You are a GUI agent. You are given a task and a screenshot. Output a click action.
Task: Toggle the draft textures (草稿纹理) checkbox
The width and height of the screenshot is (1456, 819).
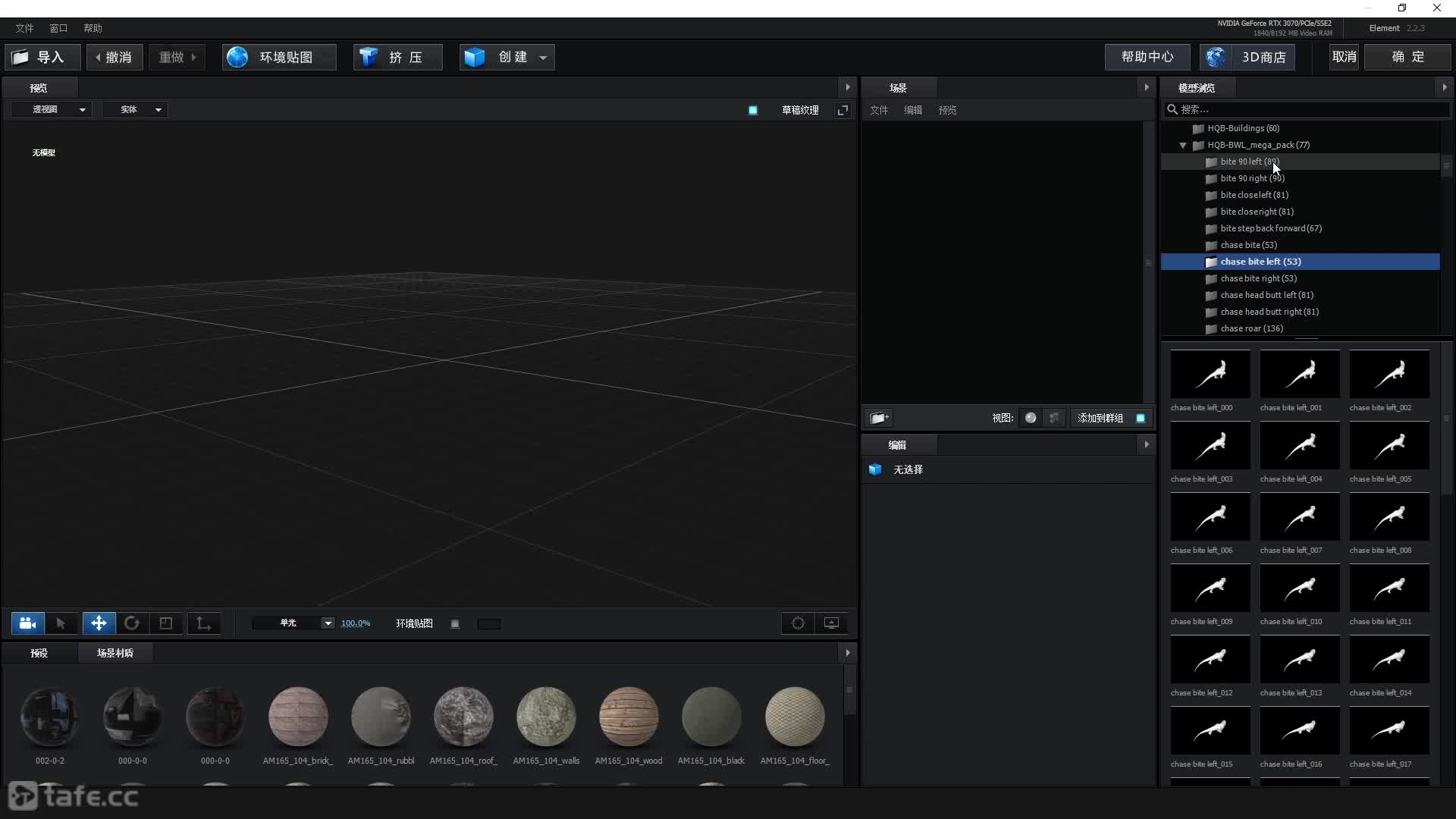(x=753, y=110)
